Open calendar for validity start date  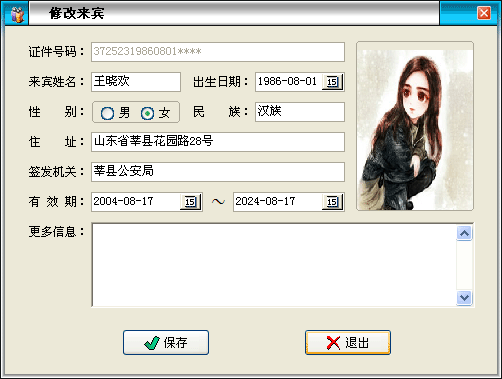click(190, 202)
